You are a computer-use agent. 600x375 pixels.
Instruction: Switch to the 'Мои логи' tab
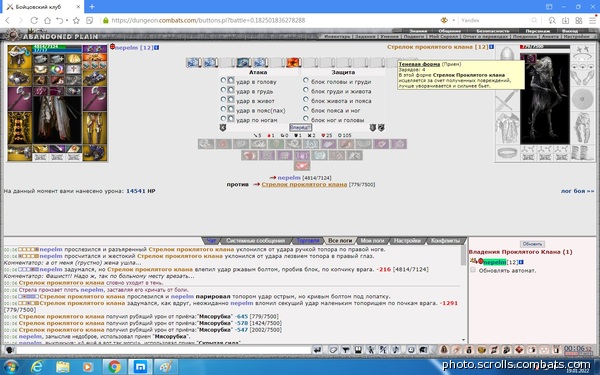click(x=372, y=241)
